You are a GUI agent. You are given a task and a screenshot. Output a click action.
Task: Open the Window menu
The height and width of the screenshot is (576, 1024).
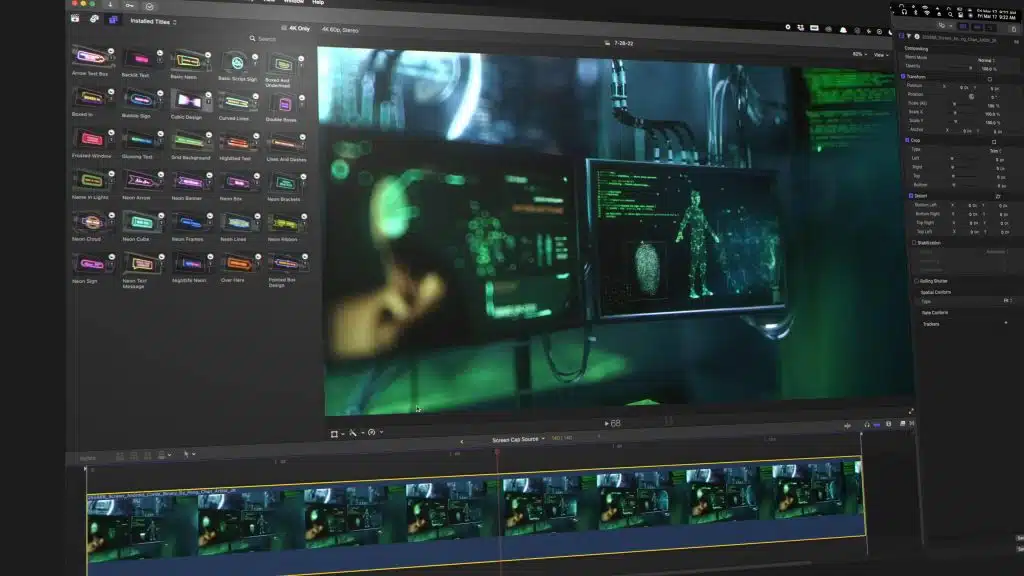click(293, 2)
